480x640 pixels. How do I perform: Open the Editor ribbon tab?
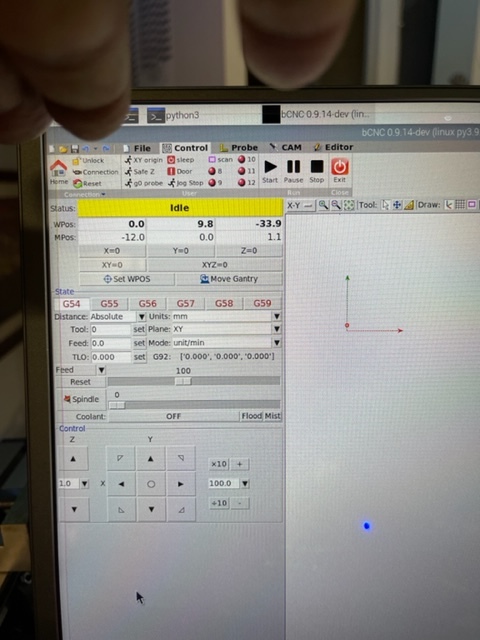pos(333,147)
